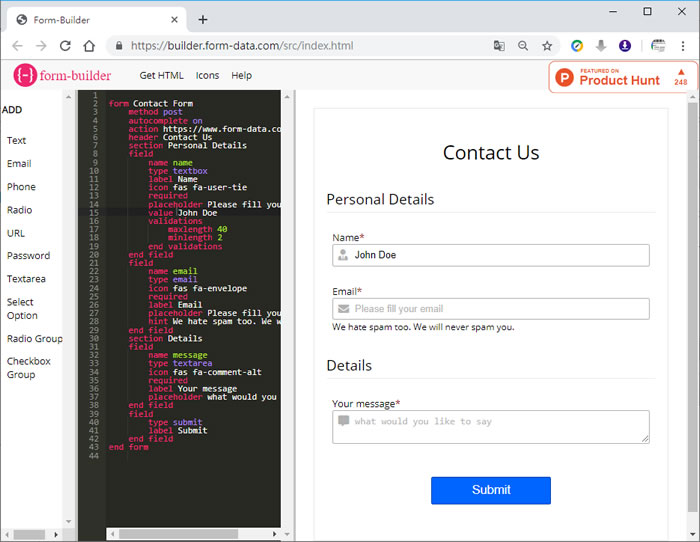The height and width of the screenshot is (542, 700).
Task: Reload the page with the refresh icon
Action: click(x=65, y=46)
